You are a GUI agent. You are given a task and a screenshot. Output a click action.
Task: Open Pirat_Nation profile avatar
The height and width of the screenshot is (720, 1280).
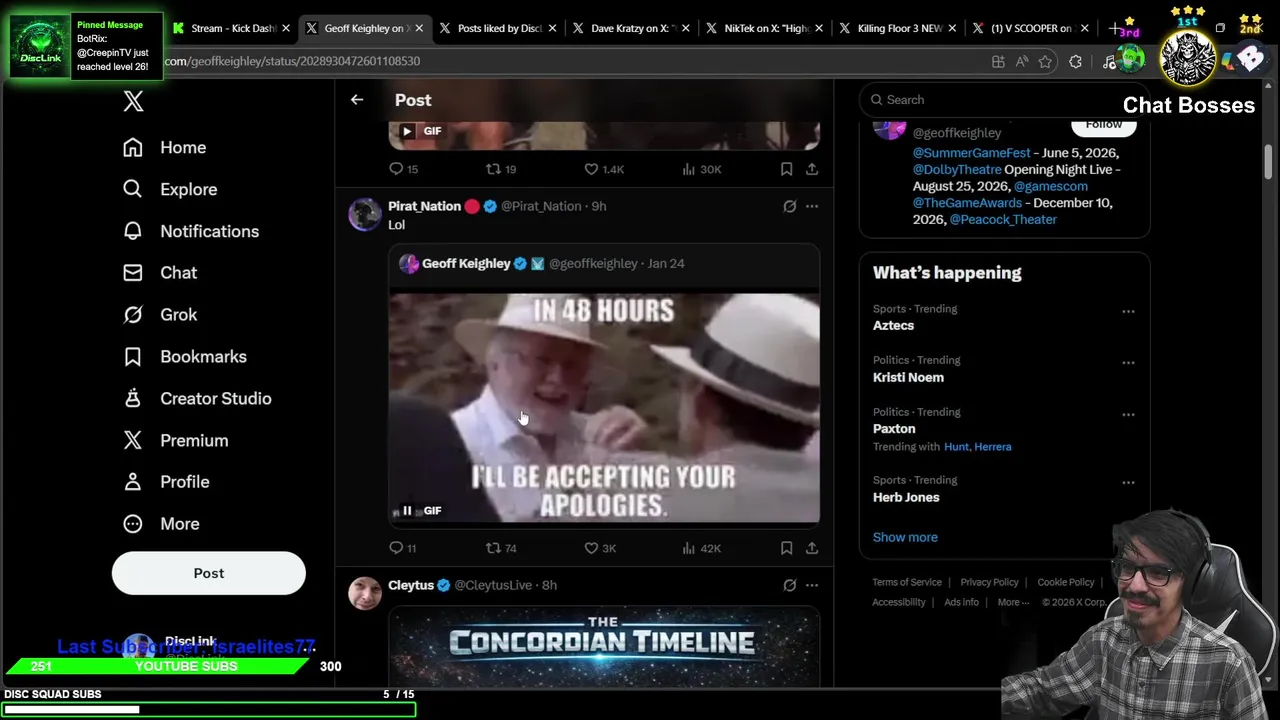(365, 214)
